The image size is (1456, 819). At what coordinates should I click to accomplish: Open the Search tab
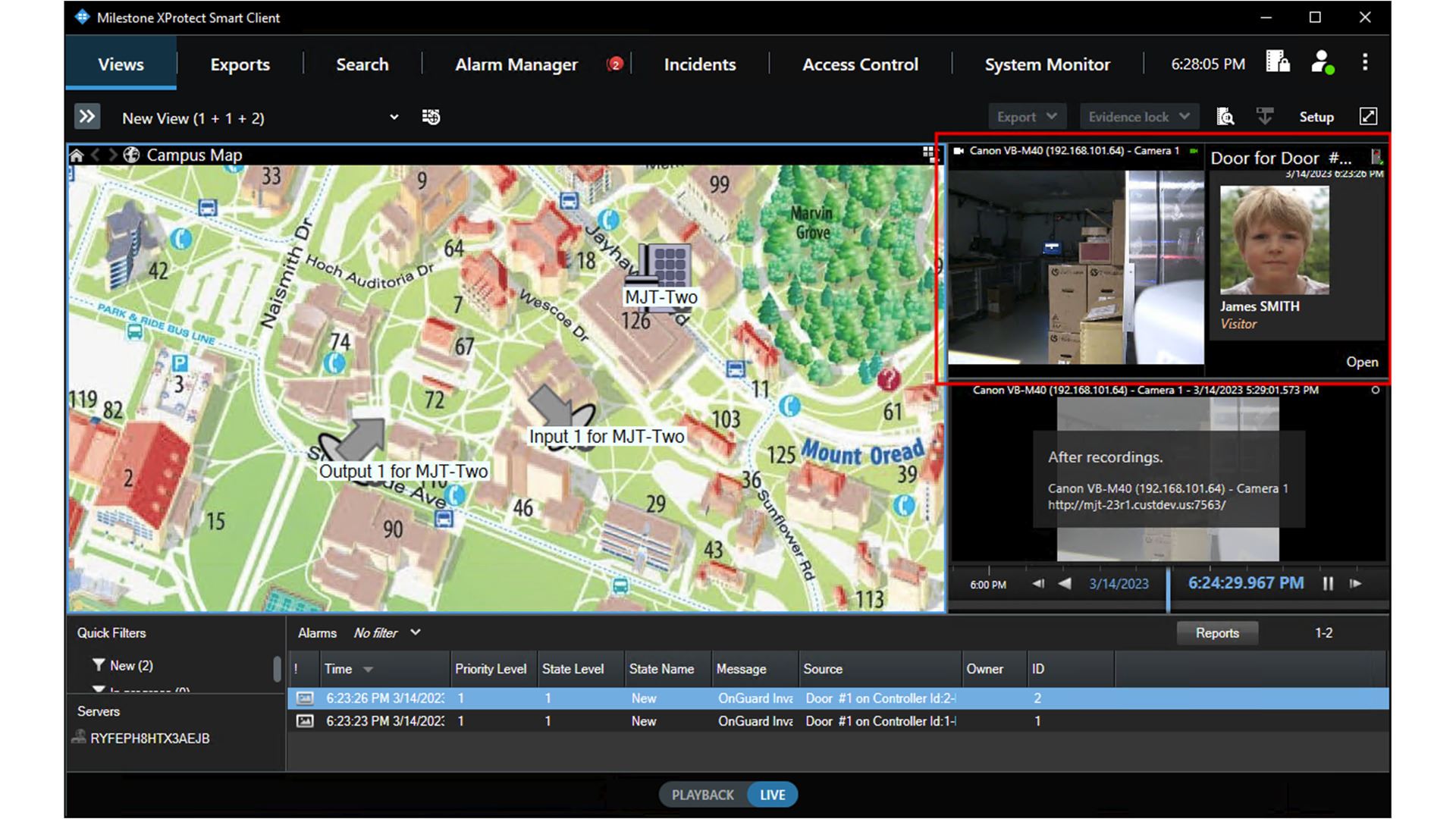pos(362,64)
